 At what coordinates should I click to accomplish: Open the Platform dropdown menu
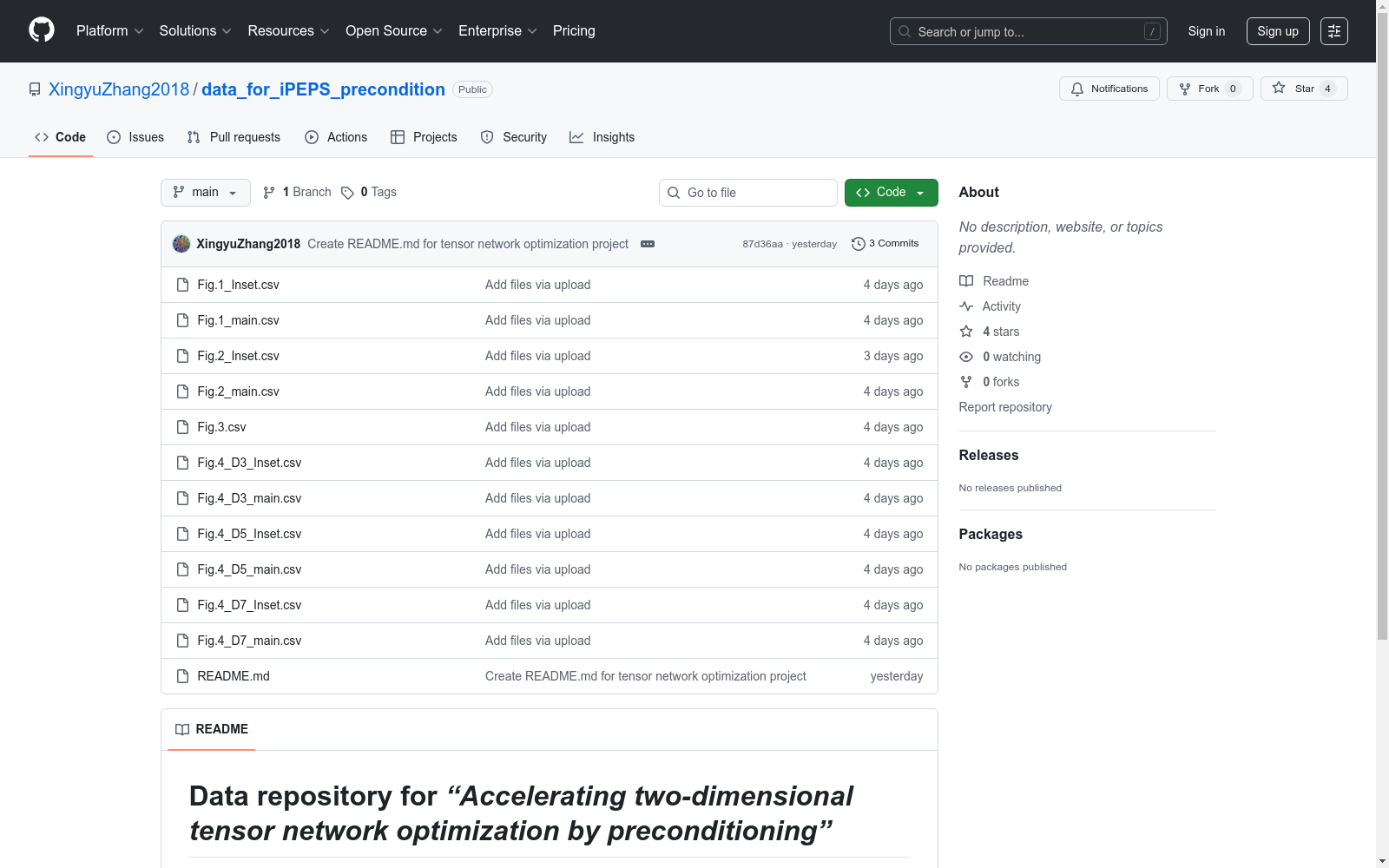click(109, 31)
